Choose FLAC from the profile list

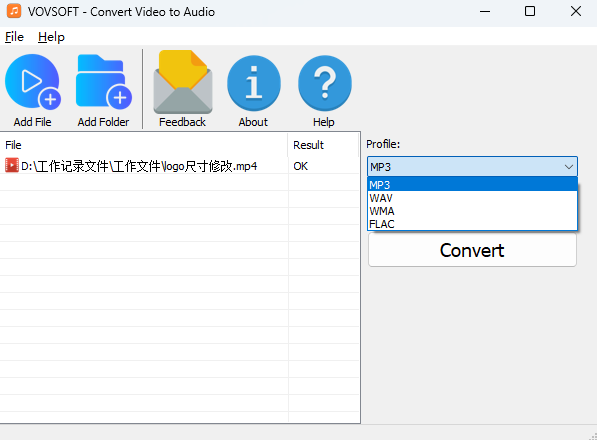(x=472, y=224)
